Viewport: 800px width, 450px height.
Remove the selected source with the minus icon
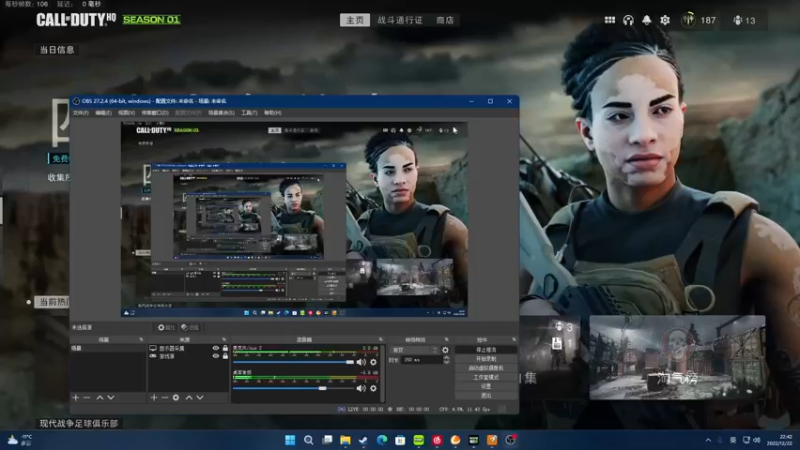[x=165, y=397]
